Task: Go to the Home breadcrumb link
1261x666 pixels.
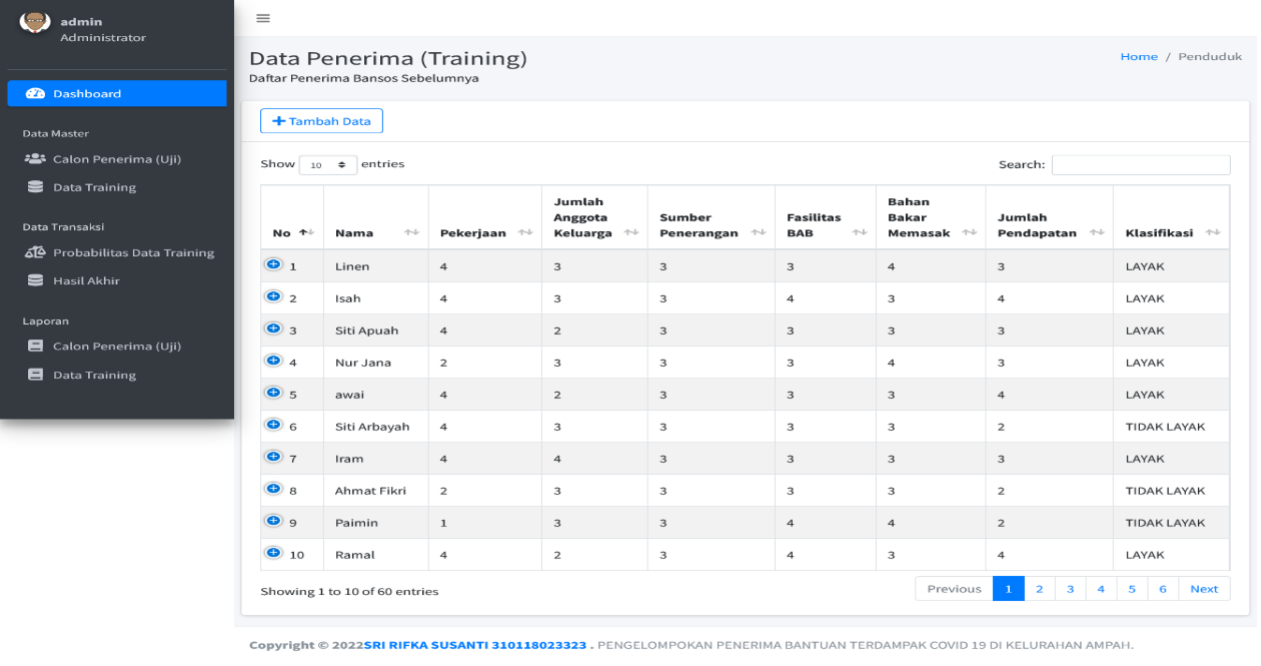Action: click(x=1139, y=57)
